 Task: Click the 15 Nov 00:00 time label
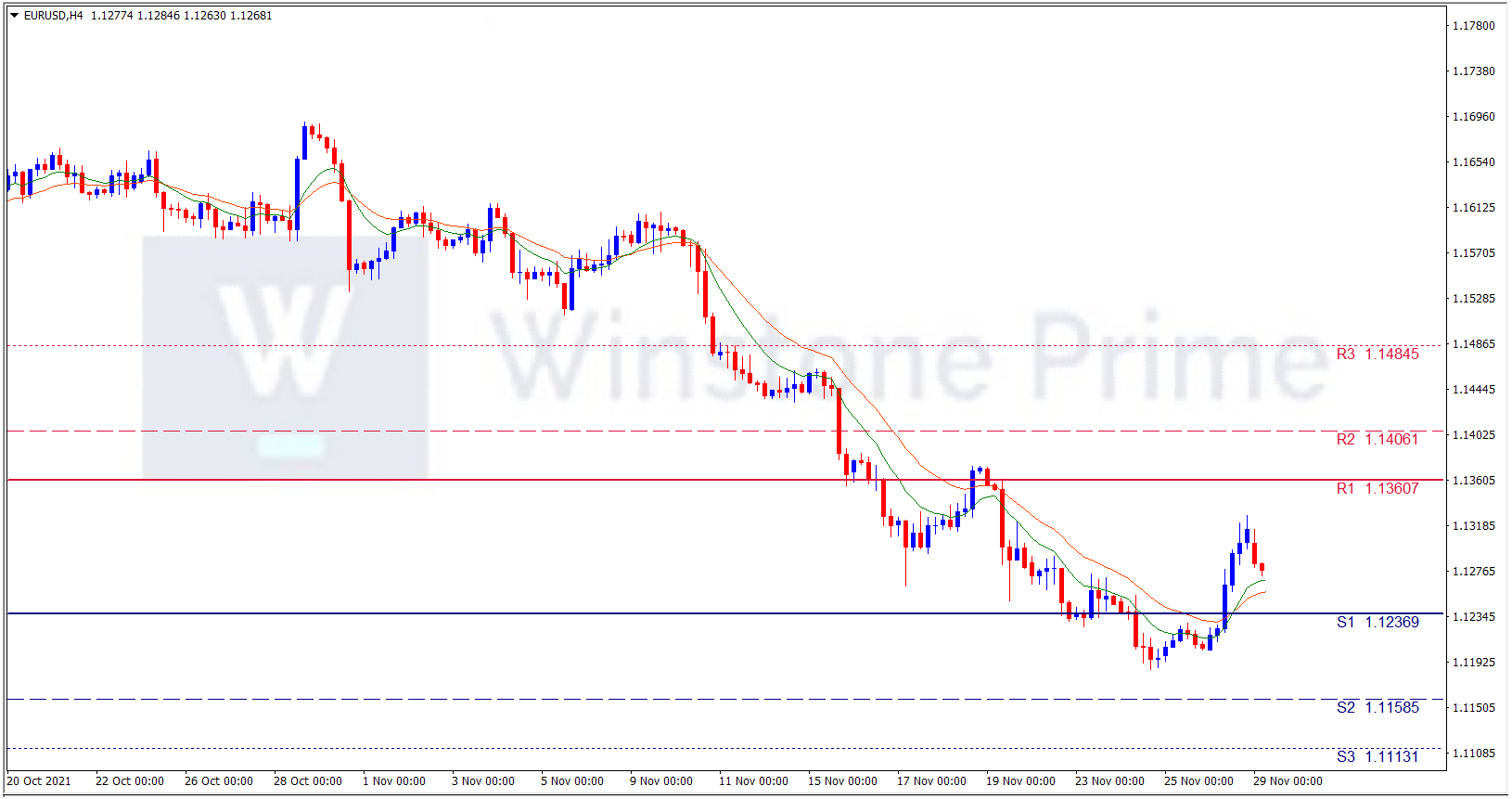tap(842, 781)
